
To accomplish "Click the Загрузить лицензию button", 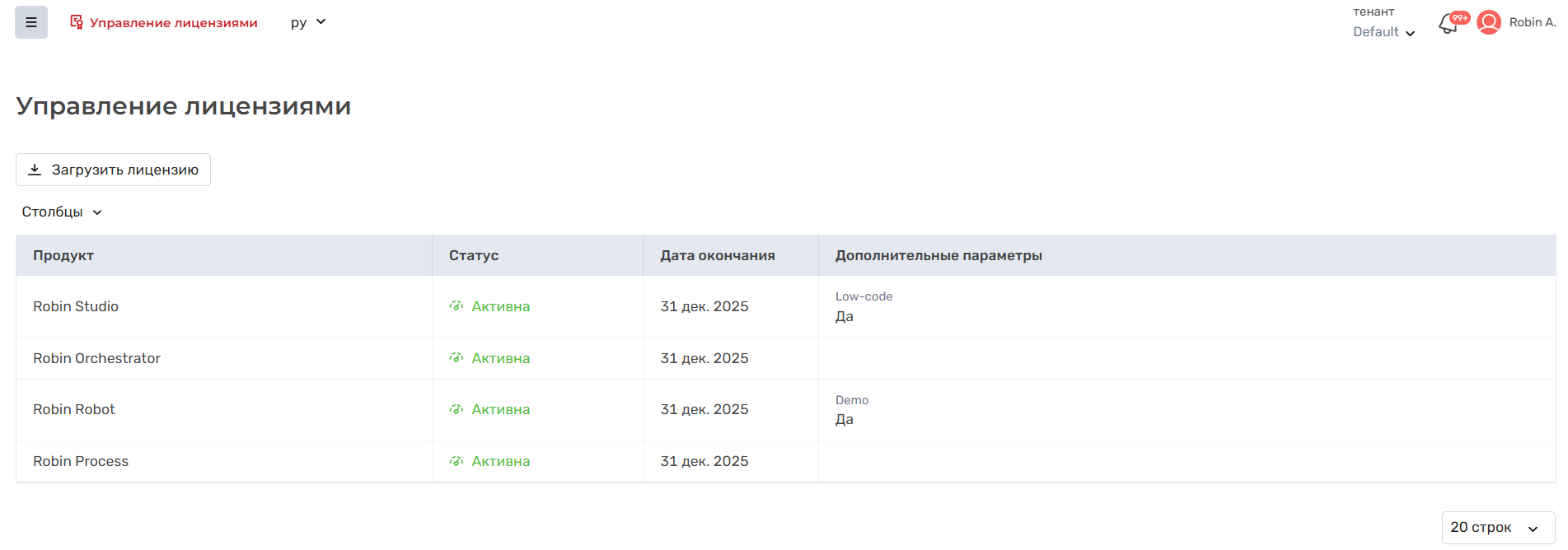I will click(x=113, y=170).
